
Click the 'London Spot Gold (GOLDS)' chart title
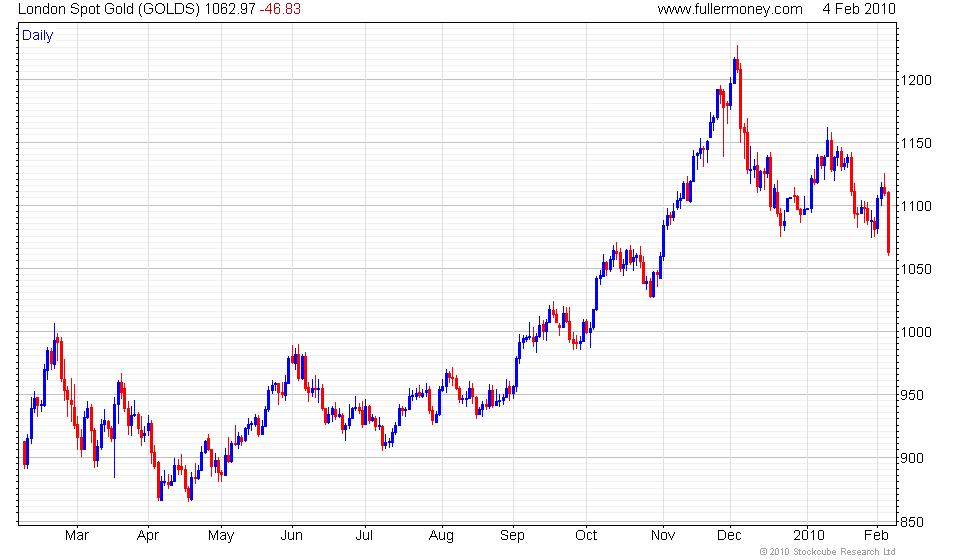click(109, 9)
